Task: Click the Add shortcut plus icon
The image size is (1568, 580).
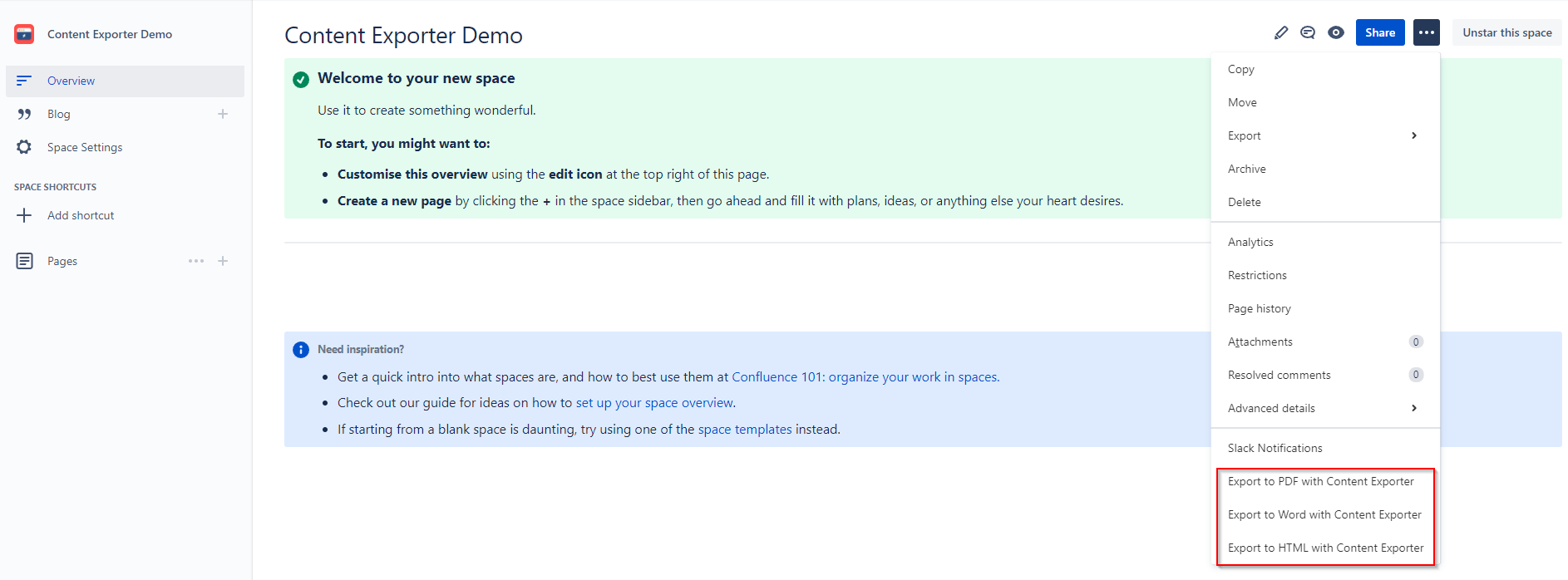Action: (24, 215)
